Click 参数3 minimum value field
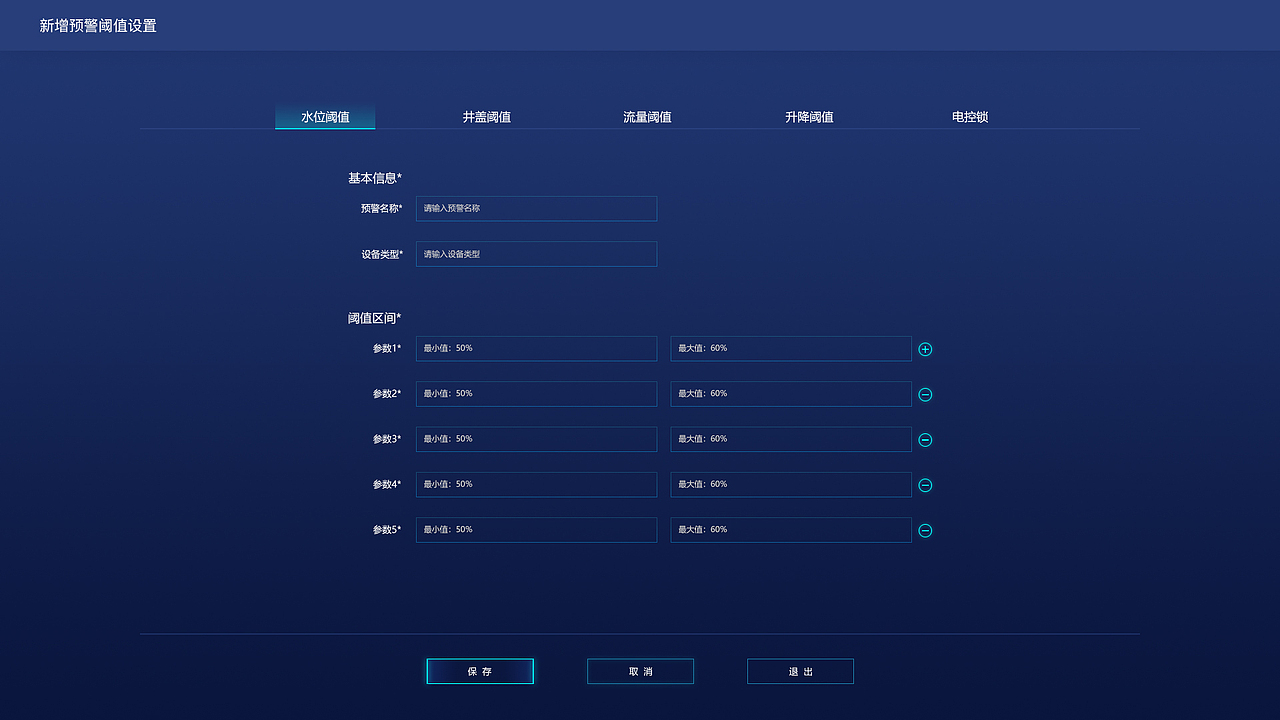This screenshot has width=1280, height=720. tap(536, 439)
